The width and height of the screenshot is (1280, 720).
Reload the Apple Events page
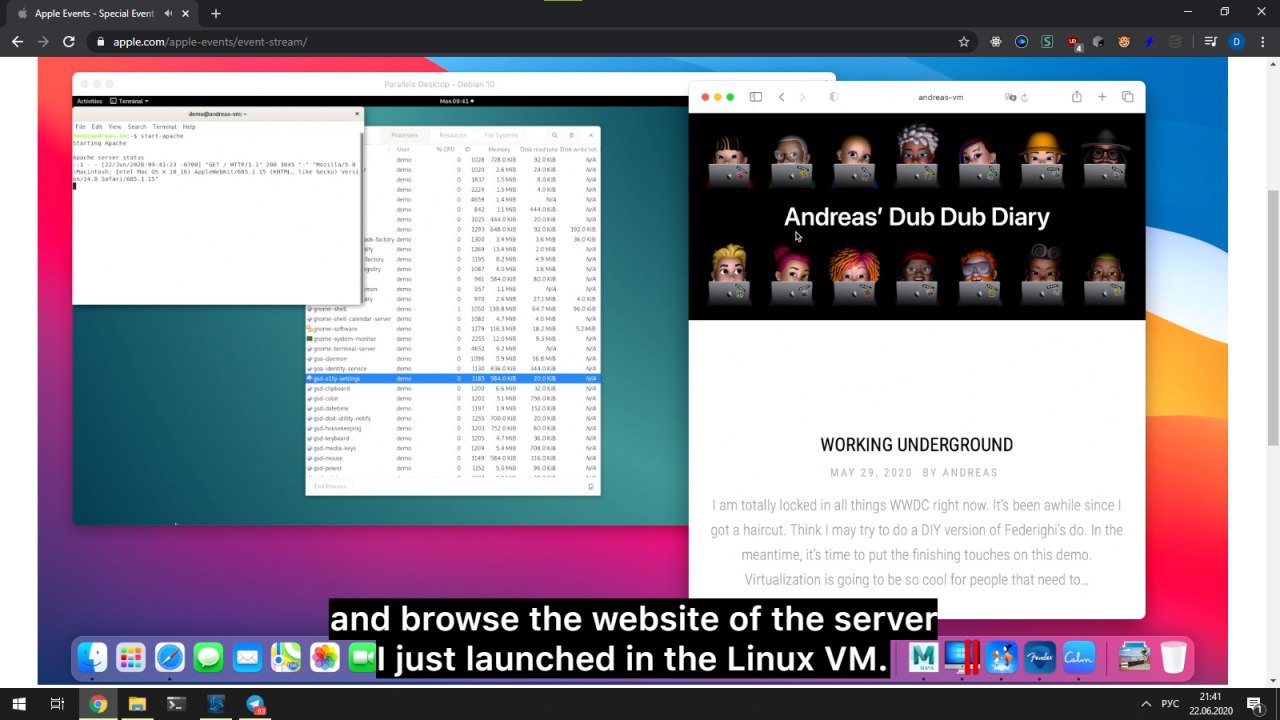pos(69,42)
